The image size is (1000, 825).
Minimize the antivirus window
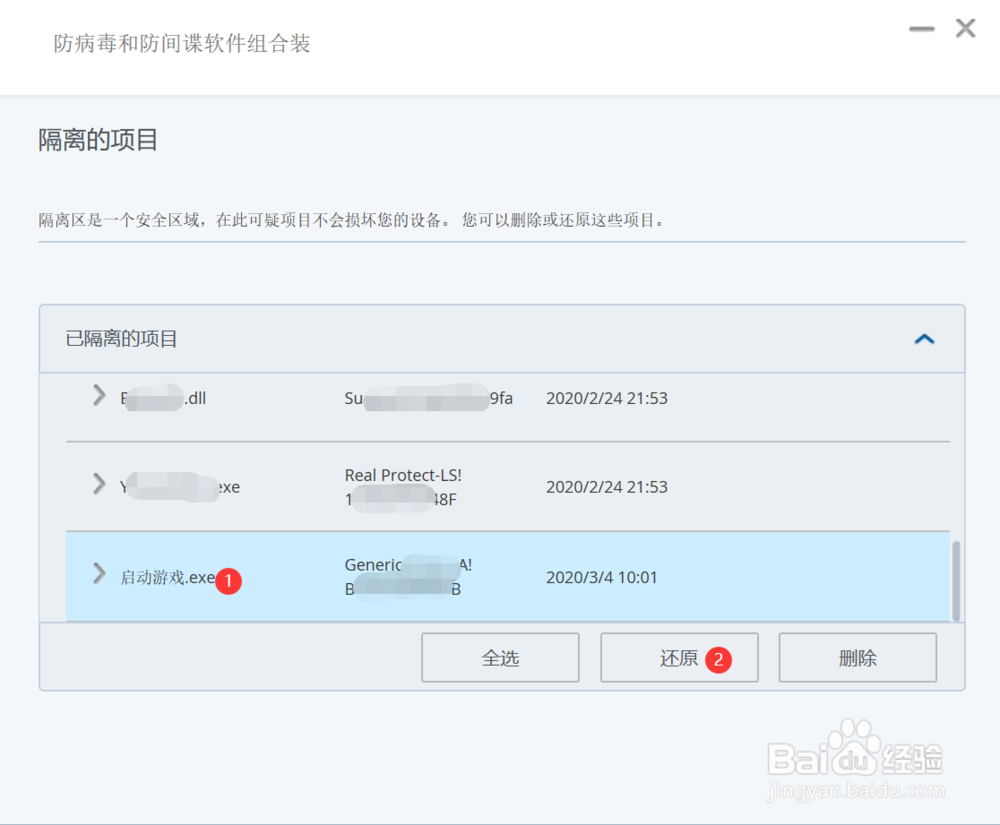[x=921, y=29]
